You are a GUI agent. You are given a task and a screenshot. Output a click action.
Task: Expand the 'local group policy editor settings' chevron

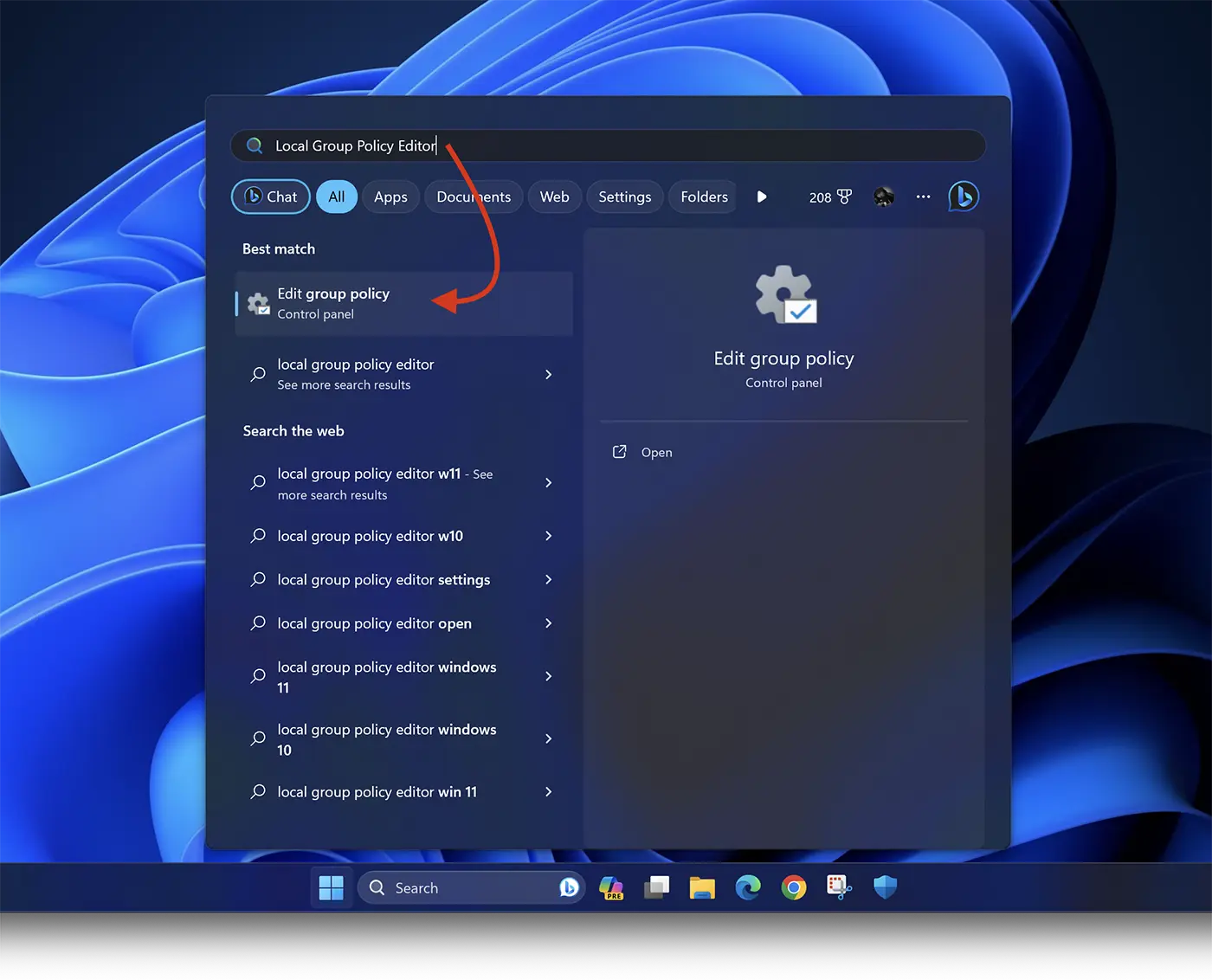[x=548, y=579]
